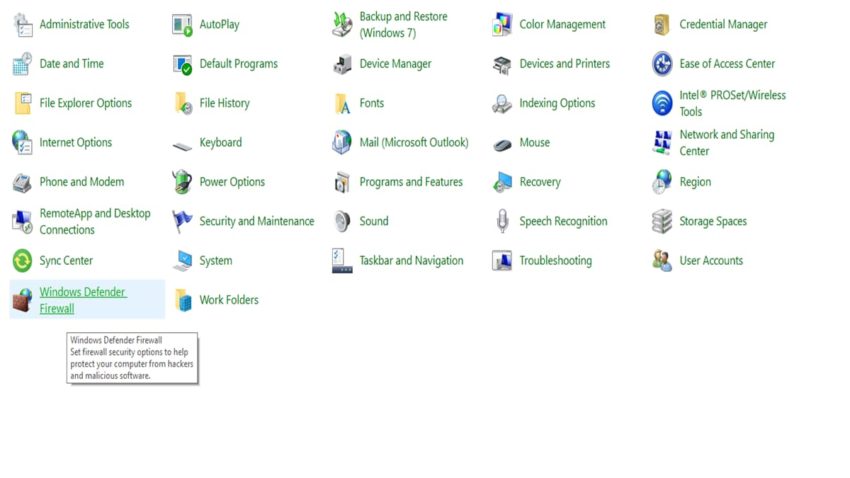Open the Security and Maintenance link
This screenshot has height=478, width=850.
[257, 221]
